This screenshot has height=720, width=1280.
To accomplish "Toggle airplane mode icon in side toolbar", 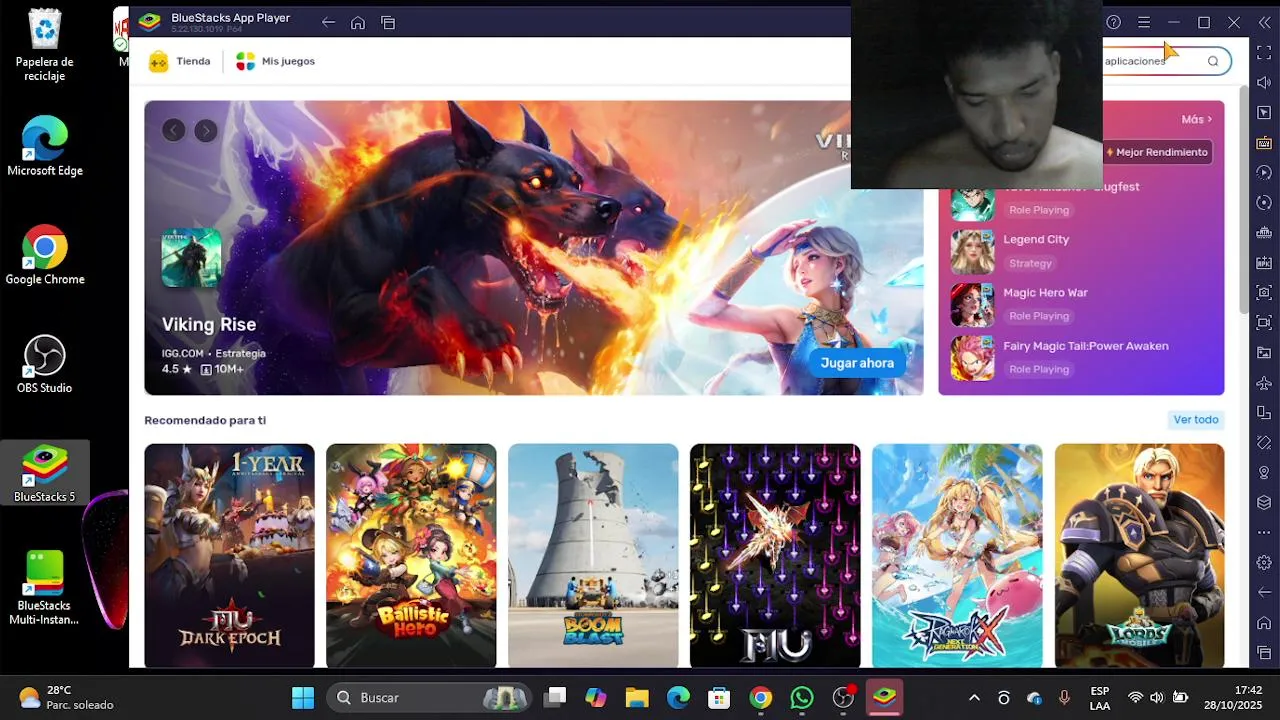I will click(1264, 383).
